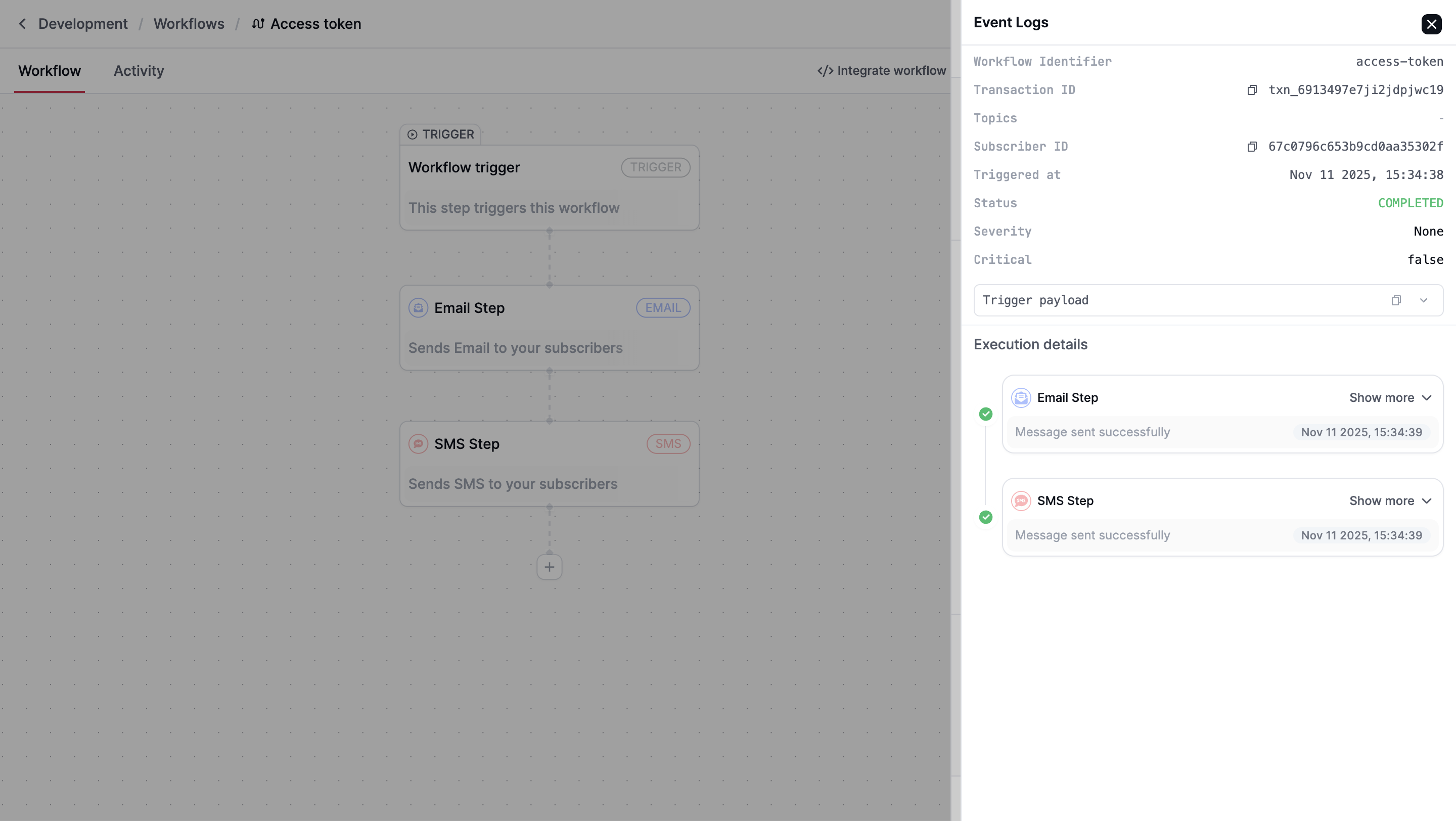Show more details for Email Step

[x=1390, y=398]
